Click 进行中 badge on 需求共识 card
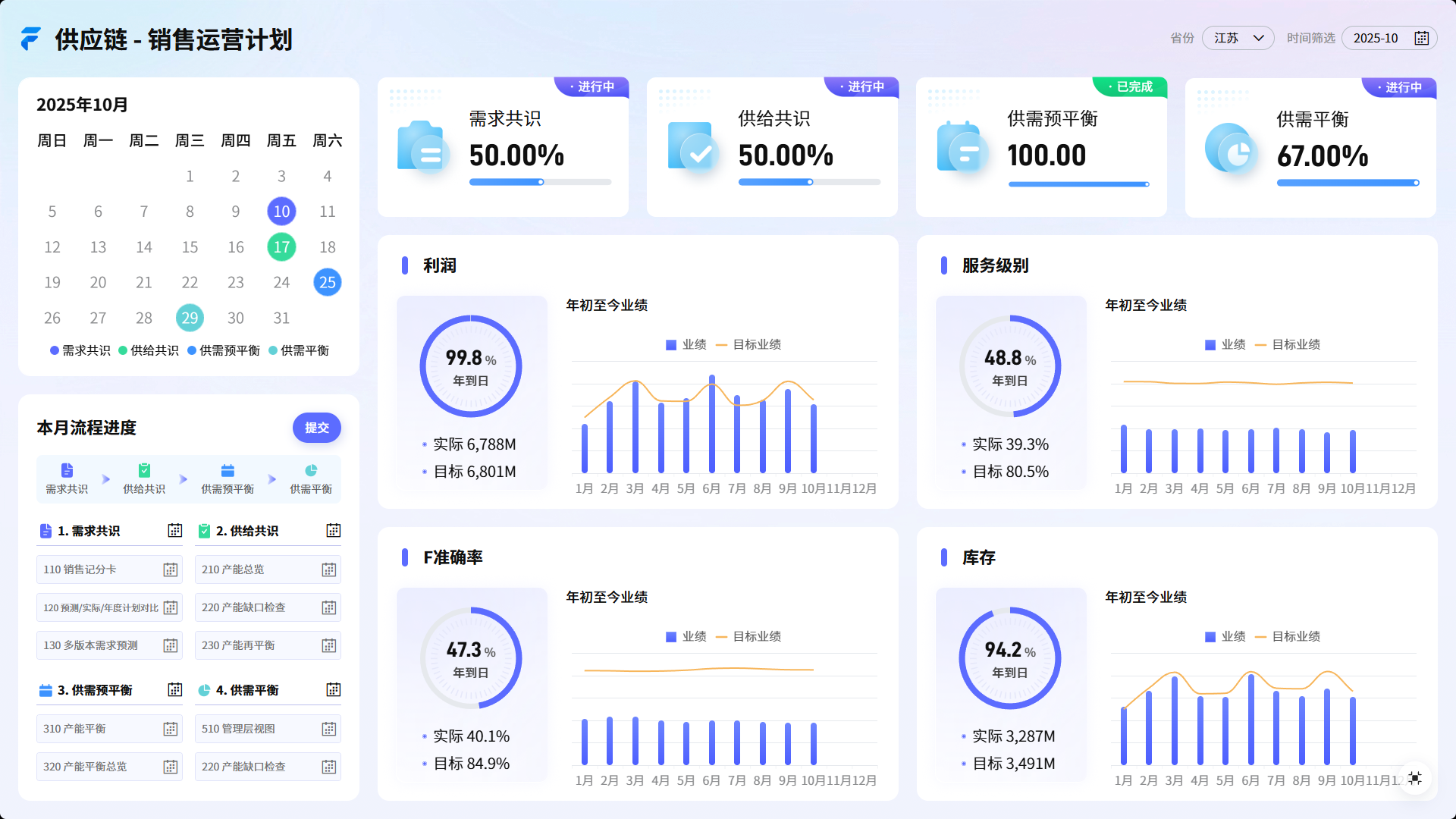This screenshot has width=1456, height=819. point(591,86)
